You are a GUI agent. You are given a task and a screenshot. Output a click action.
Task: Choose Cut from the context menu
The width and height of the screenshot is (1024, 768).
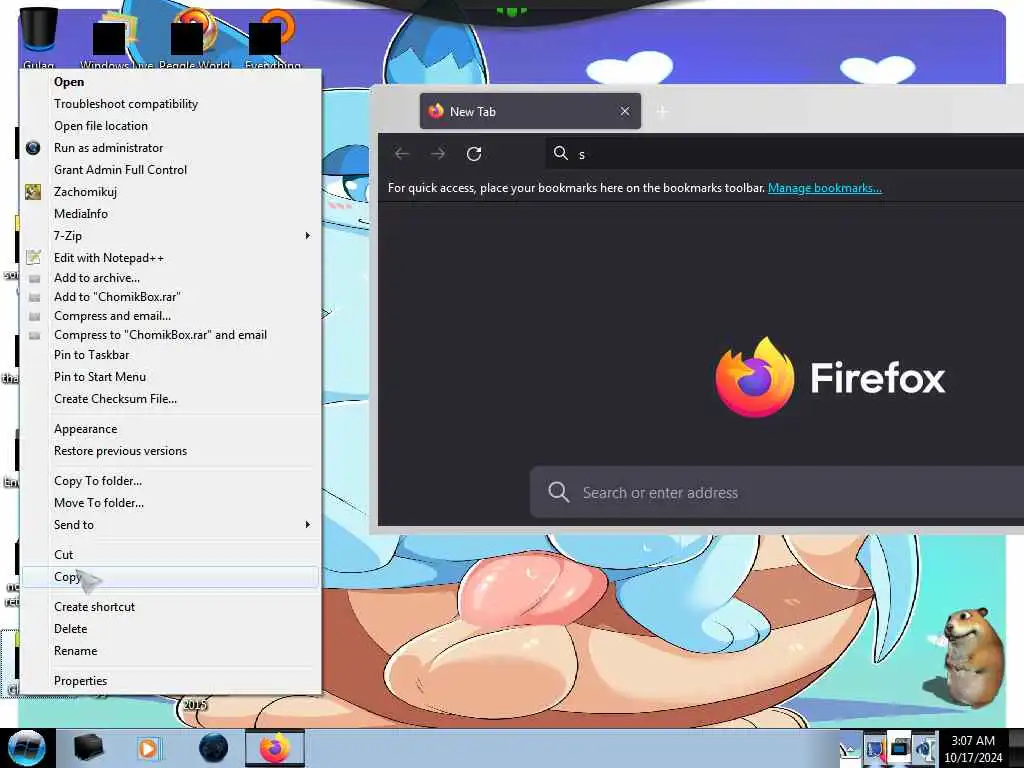pyautogui.click(x=171, y=554)
